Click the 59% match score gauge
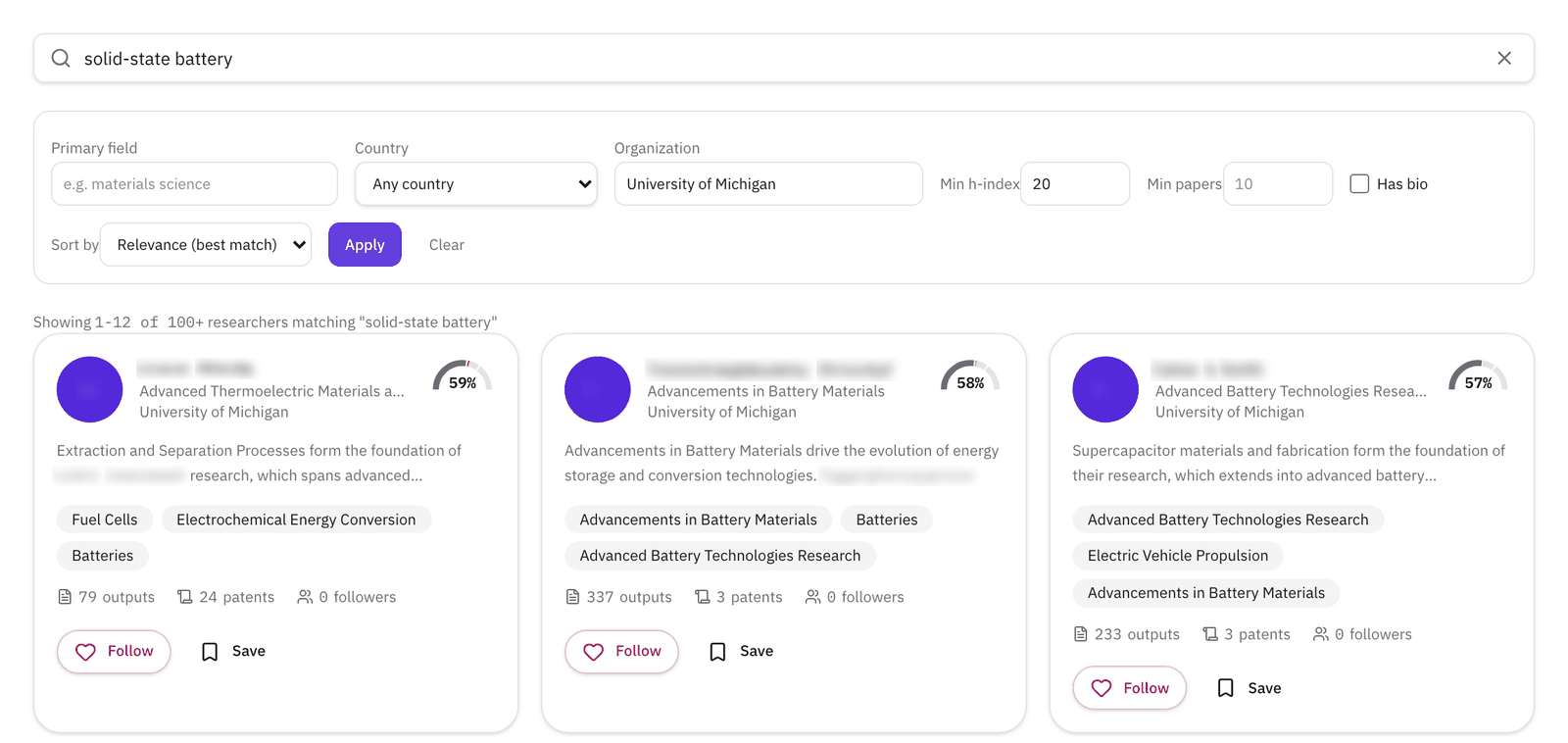 pos(463,376)
